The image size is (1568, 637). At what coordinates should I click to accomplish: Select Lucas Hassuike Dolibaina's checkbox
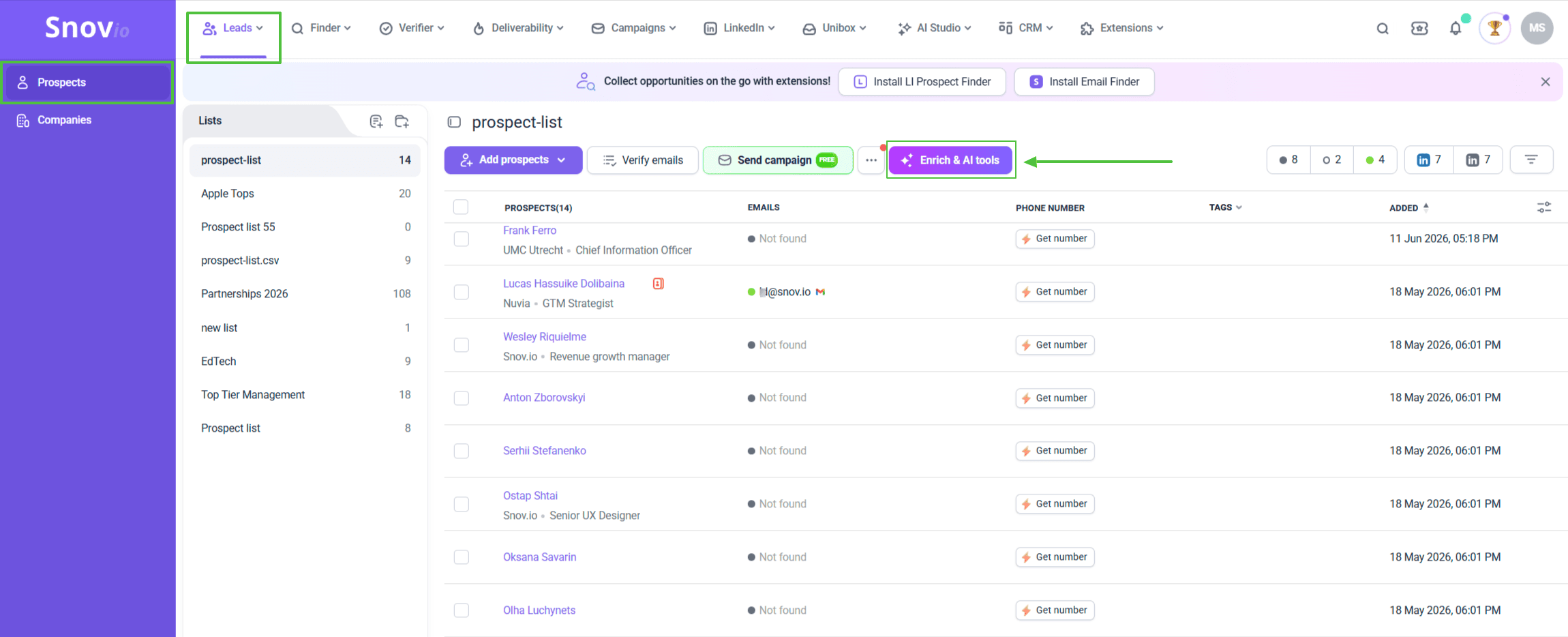pos(462,292)
